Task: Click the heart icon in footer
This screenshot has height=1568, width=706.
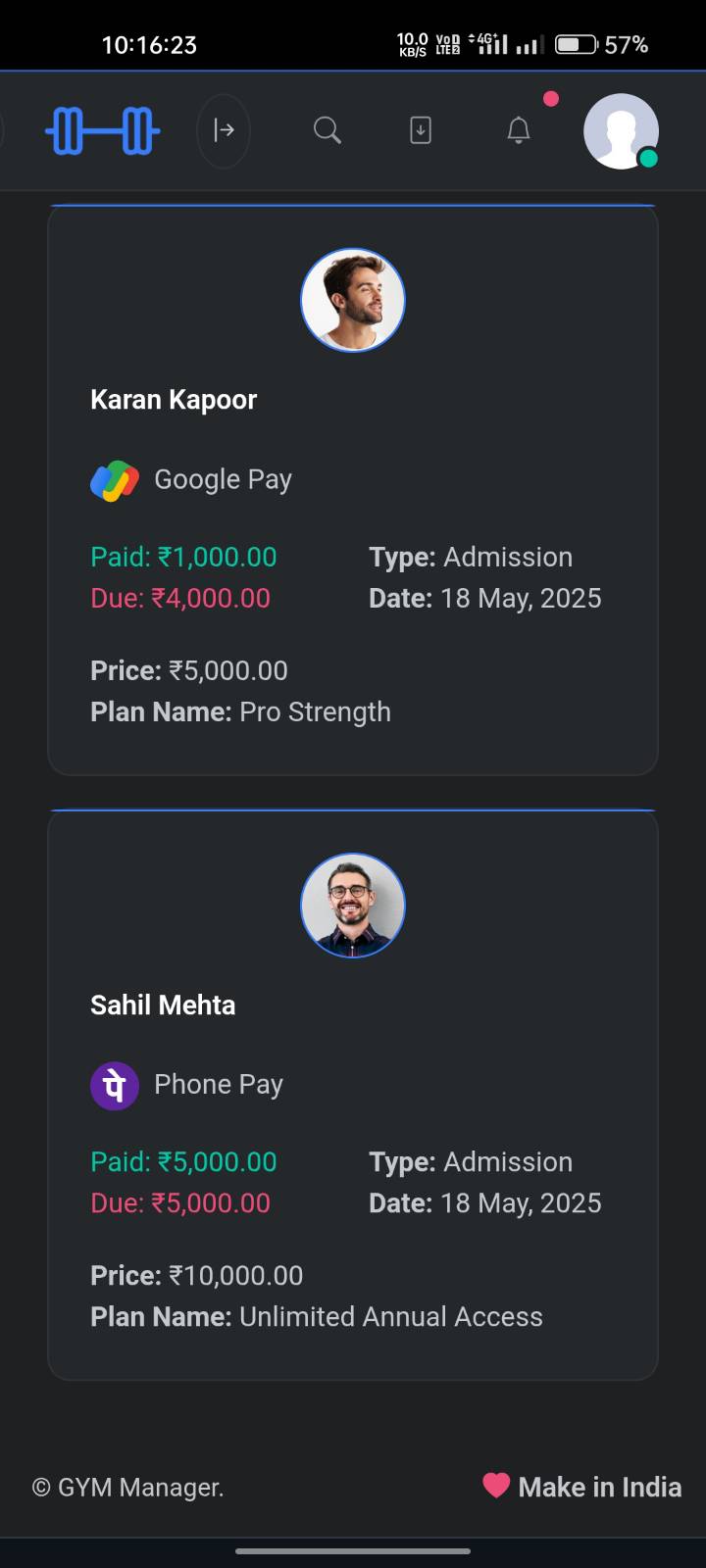Action: click(496, 1486)
